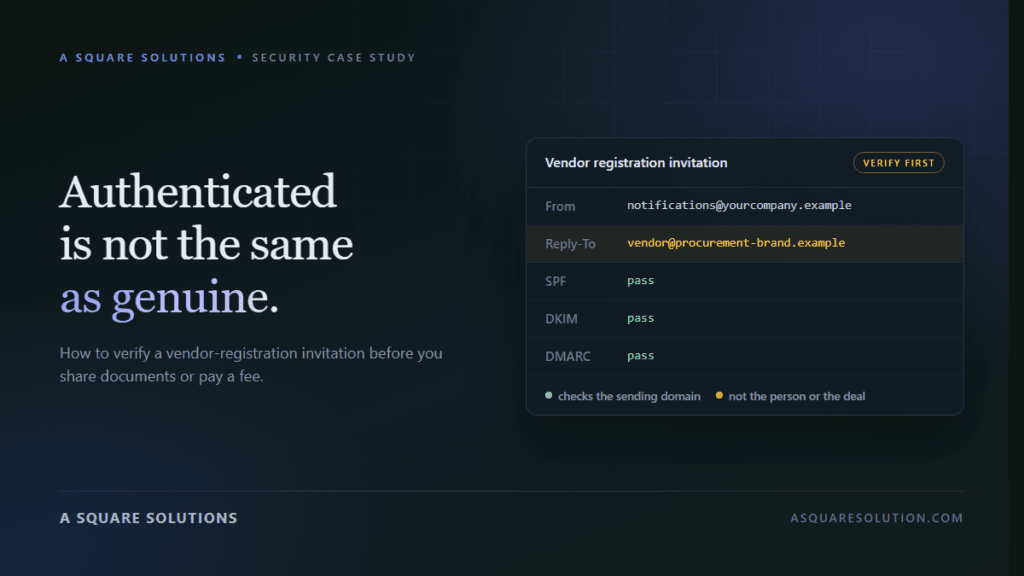Click the SPF row label

point(556,281)
